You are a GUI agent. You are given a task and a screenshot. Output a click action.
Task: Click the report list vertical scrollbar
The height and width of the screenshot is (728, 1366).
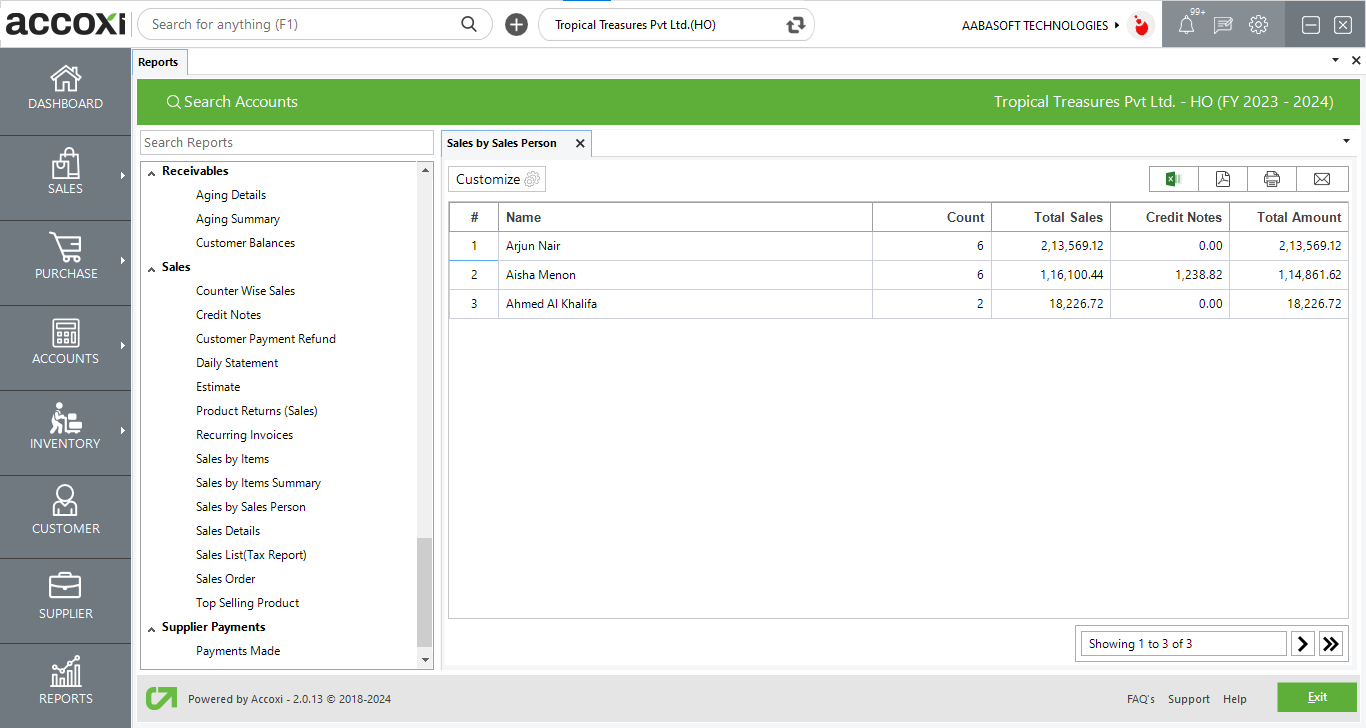[425, 591]
